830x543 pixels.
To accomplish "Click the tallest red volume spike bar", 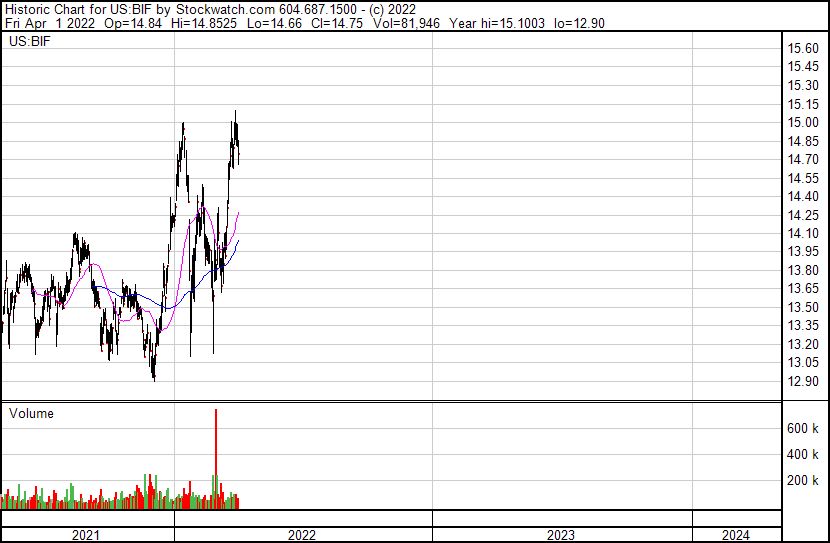I will point(215,450).
